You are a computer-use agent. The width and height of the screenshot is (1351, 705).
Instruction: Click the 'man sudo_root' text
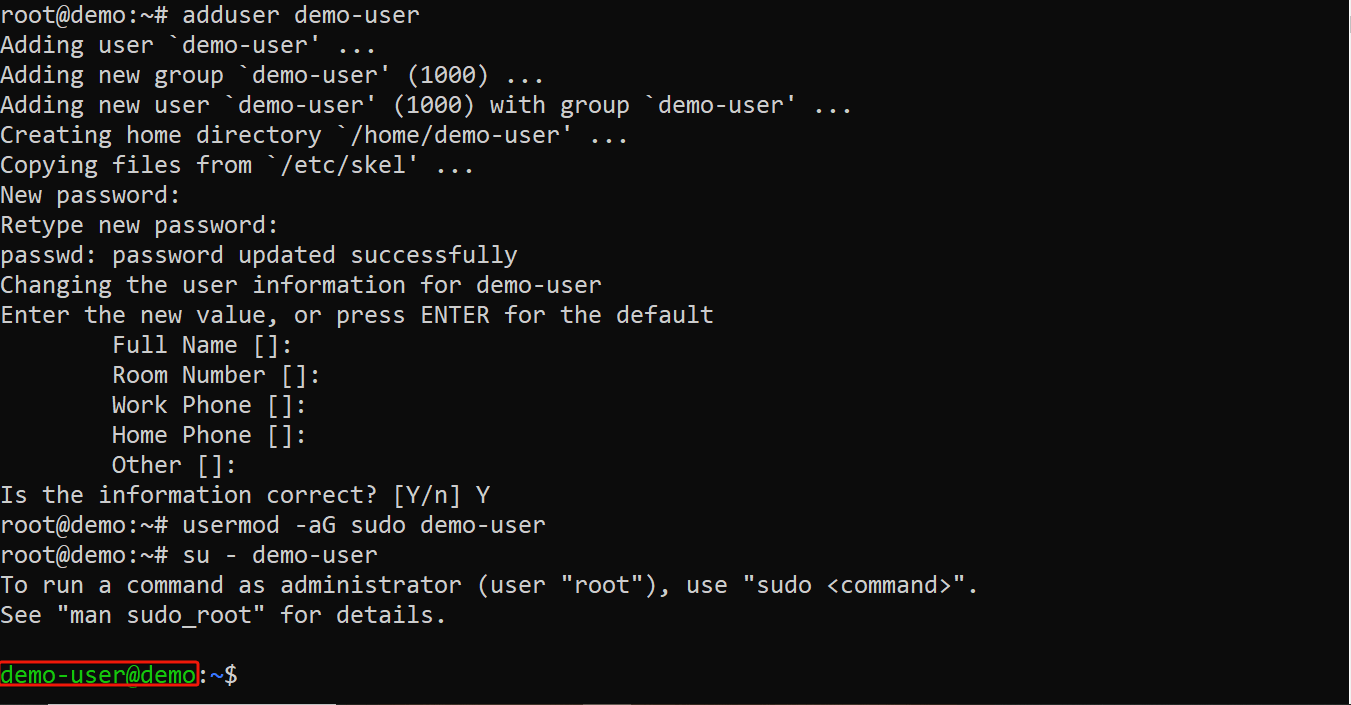point(167,615)
